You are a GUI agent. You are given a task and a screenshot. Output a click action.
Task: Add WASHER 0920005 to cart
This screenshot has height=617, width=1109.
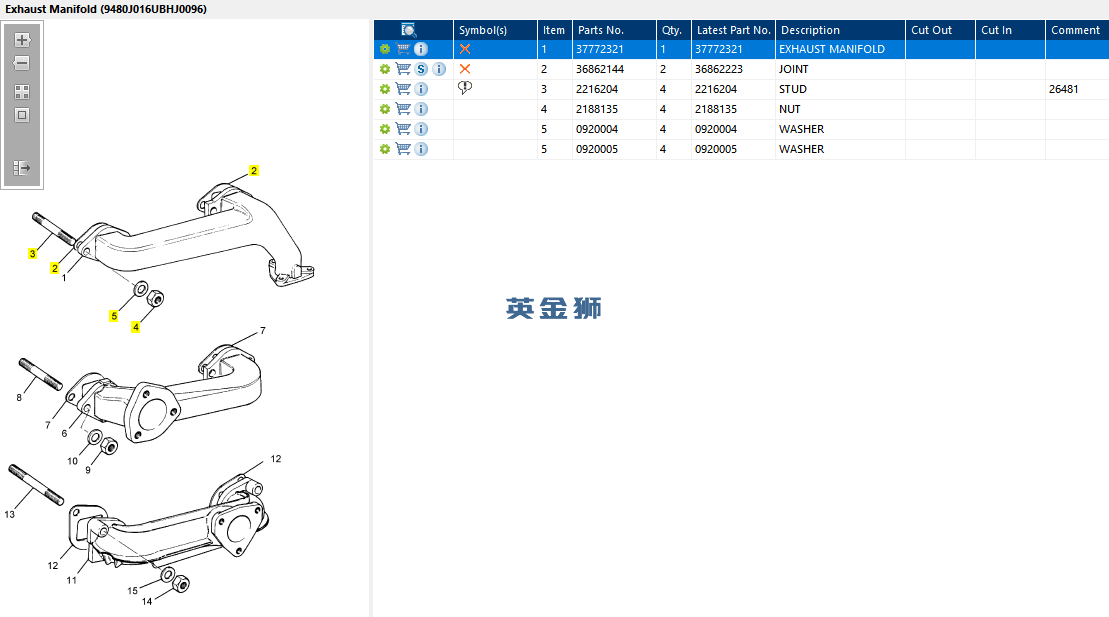click(403, 149)
